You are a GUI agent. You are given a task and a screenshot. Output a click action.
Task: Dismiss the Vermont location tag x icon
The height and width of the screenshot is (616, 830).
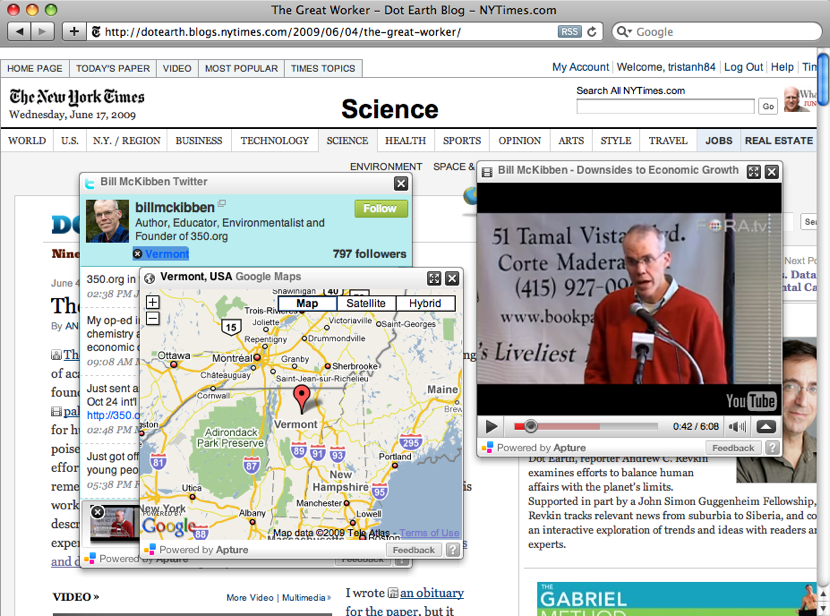[x=138, y=254]
